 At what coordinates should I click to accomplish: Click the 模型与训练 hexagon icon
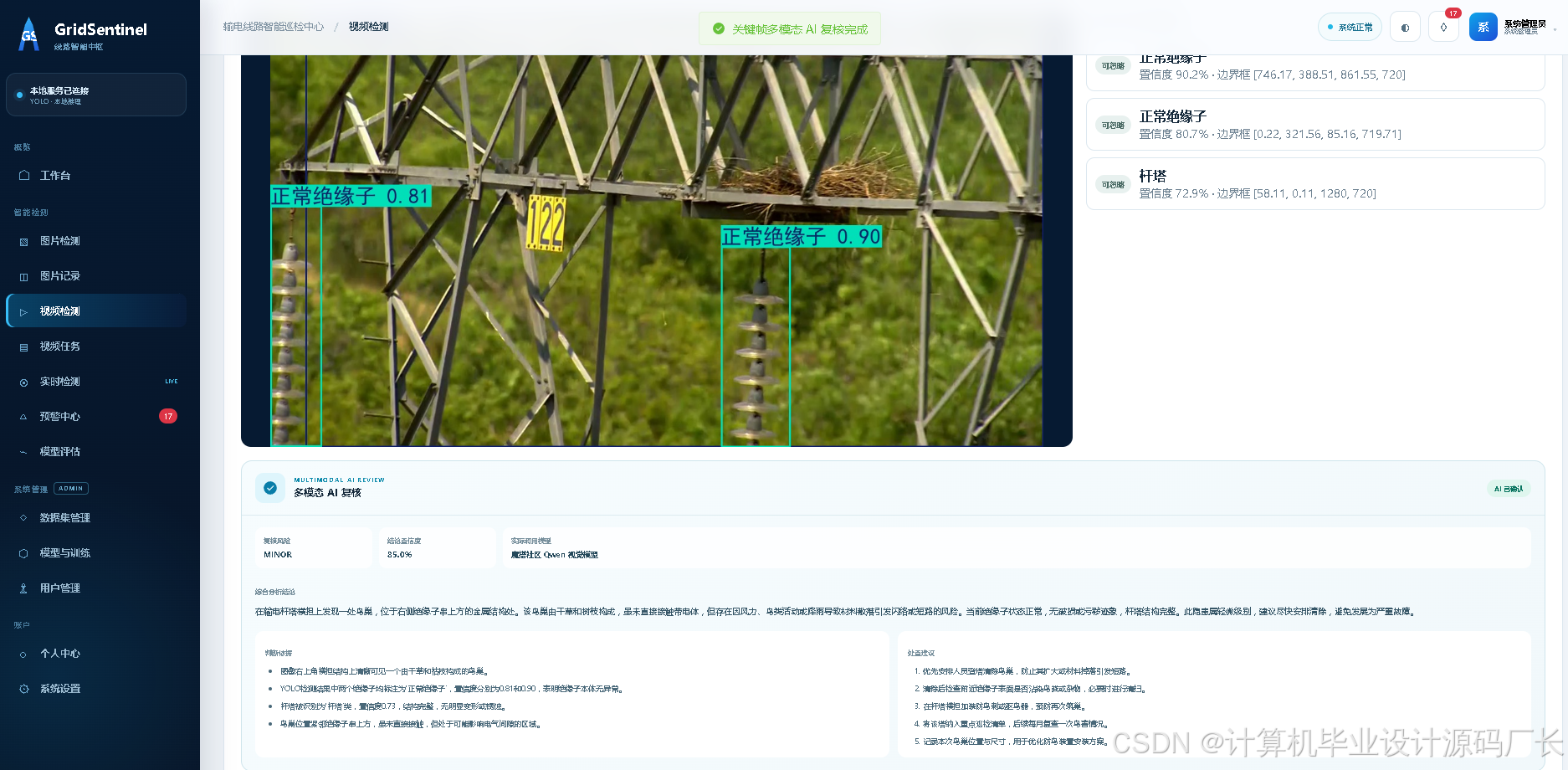pyautogui.click(x=23, y=553)
